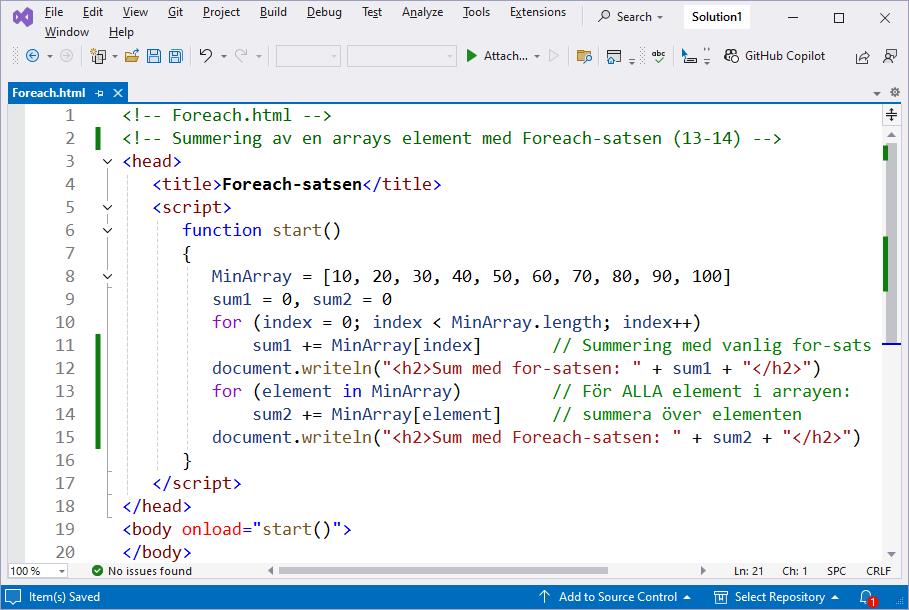
Task: Click the Search box in title bar
Action: (x=633, y=17)
